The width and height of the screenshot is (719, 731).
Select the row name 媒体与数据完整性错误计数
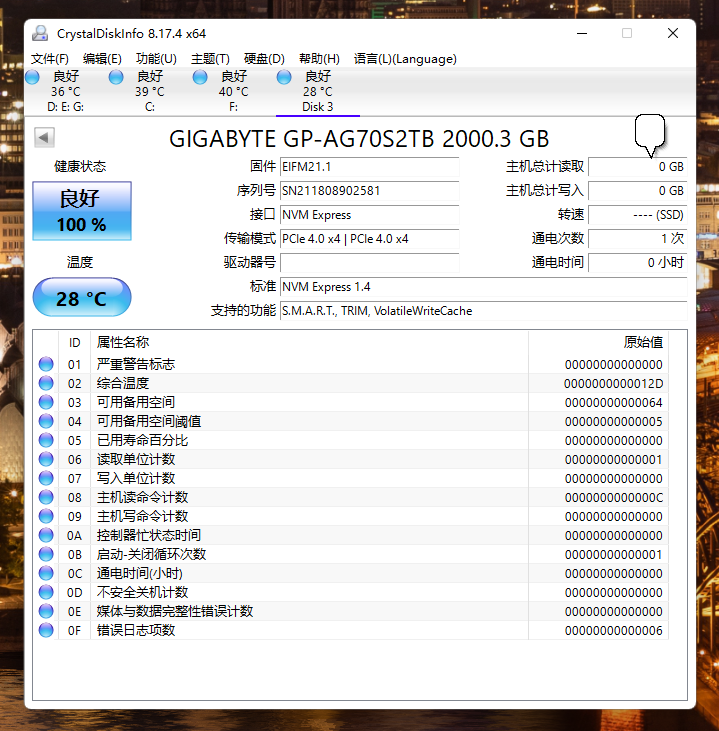click(175, 611)
